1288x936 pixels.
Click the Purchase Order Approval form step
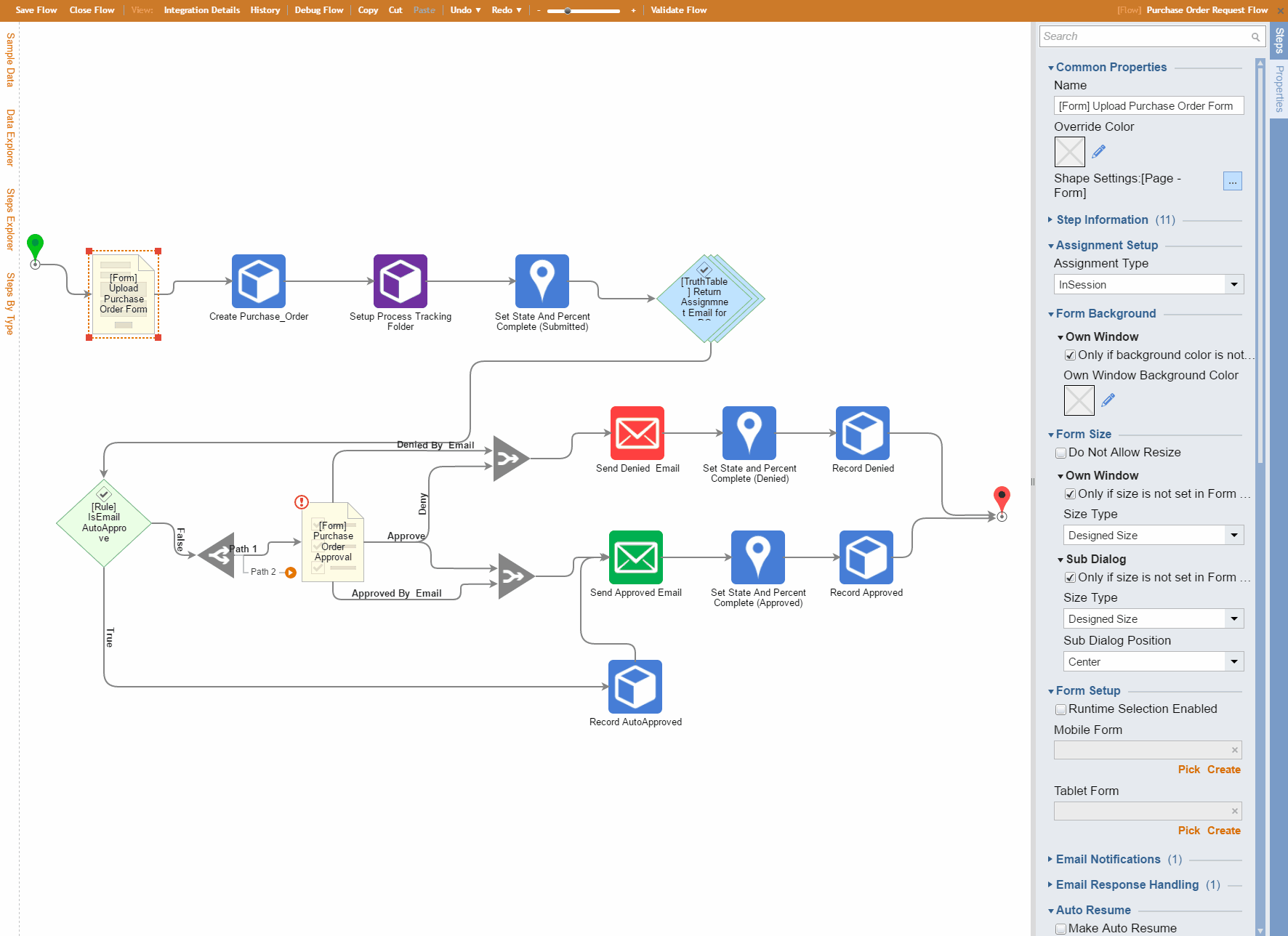click(333, 541)
